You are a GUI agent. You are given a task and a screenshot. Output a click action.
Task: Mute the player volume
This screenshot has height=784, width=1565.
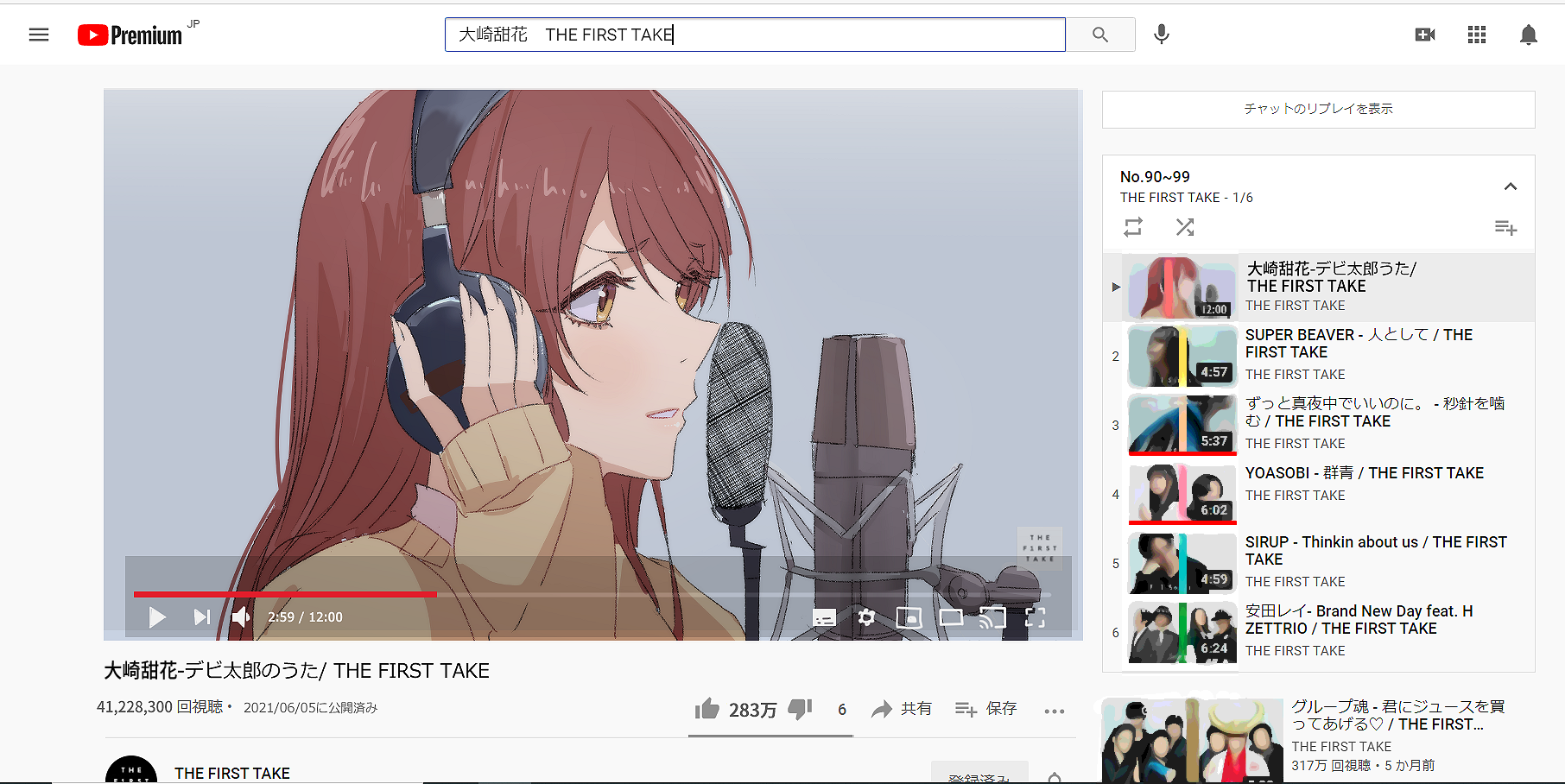pyautogui.click(x=242, y=617)
